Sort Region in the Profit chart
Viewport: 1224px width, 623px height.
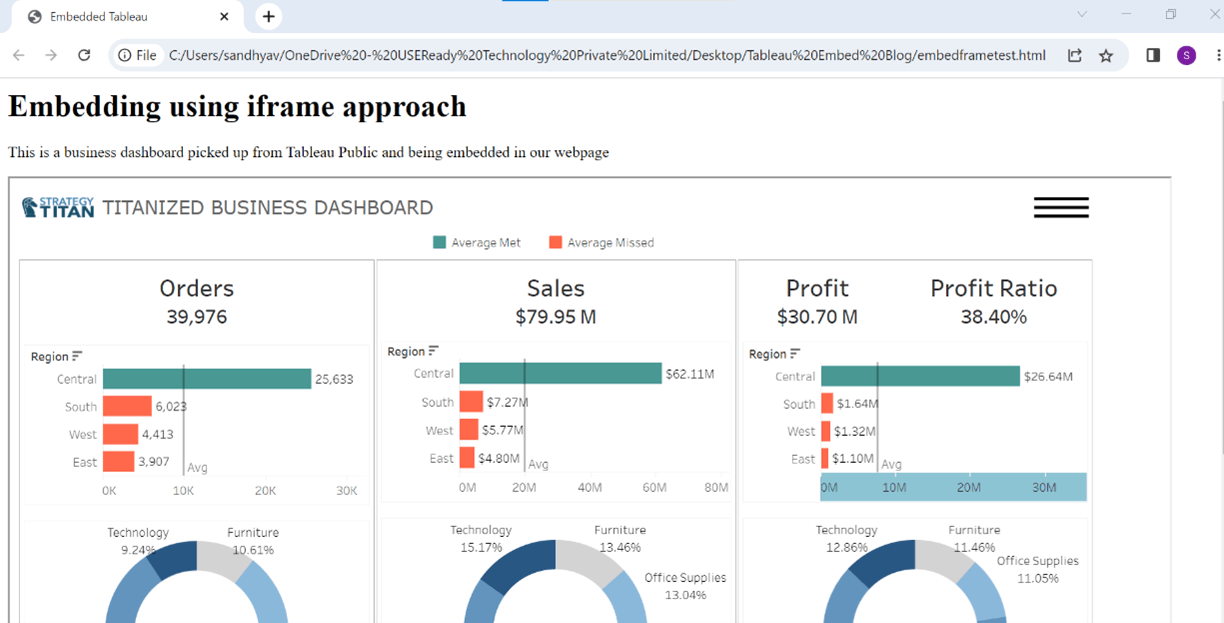795,354
